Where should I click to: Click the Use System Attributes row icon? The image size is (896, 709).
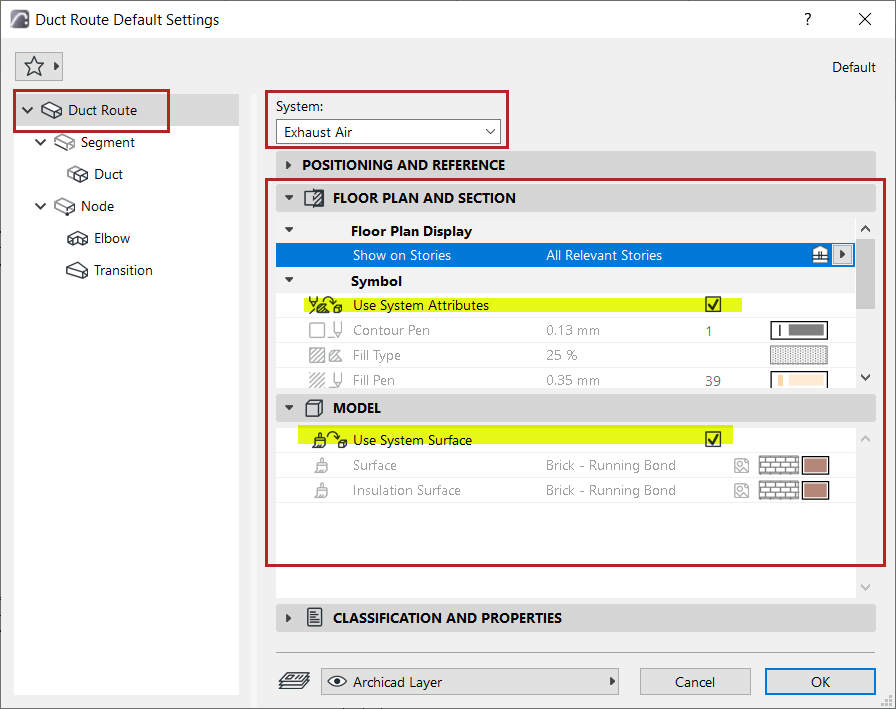click(325, 305)
